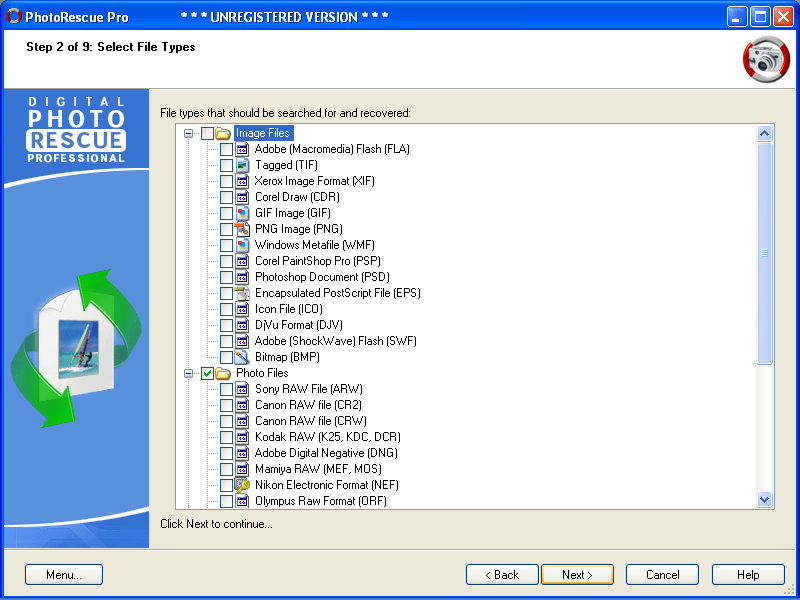The height and width of the screenshot is (600, 800).
Task: Click the Olympus Raw Format (ORF) icon
Action: pyautogui.click(x=242, y=501)
